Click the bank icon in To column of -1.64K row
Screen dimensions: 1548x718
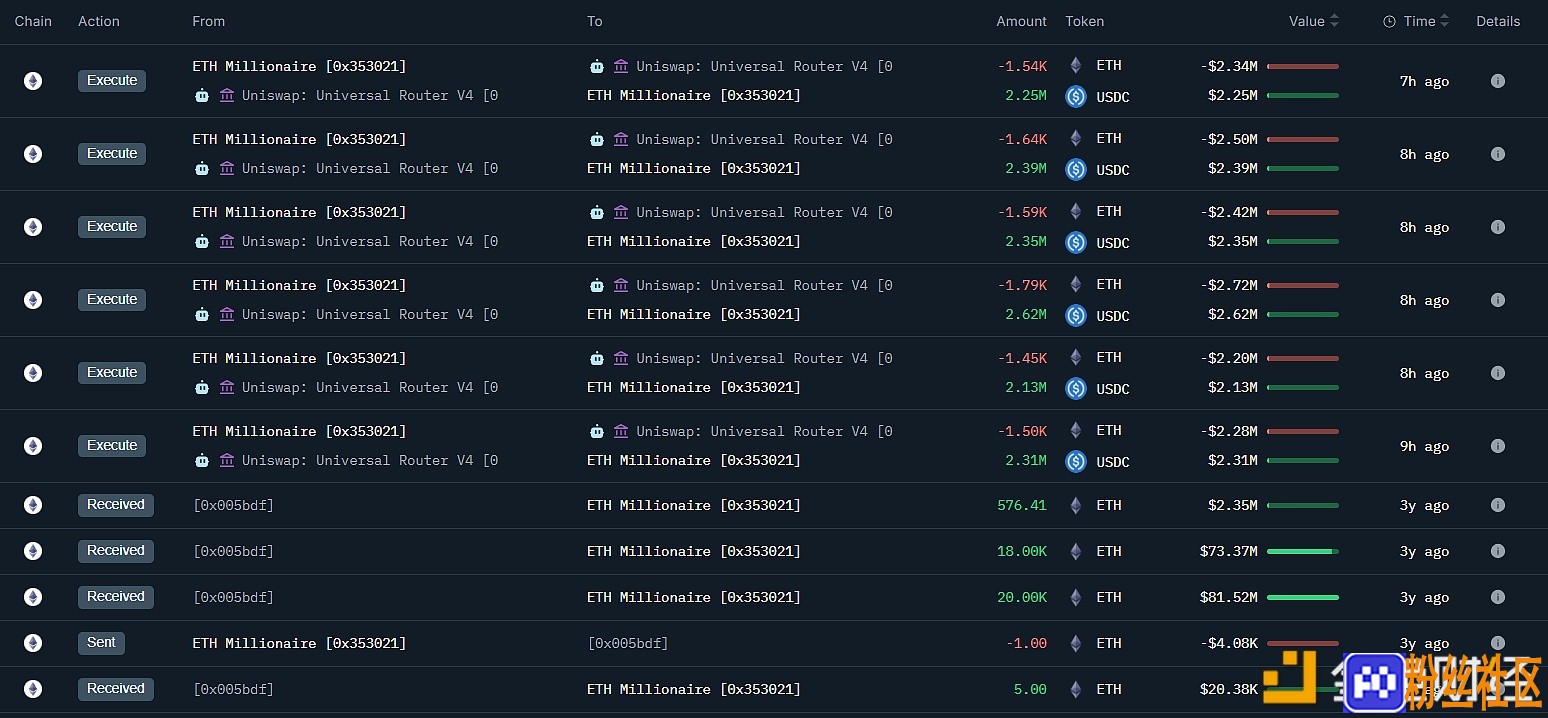(621, 139)
